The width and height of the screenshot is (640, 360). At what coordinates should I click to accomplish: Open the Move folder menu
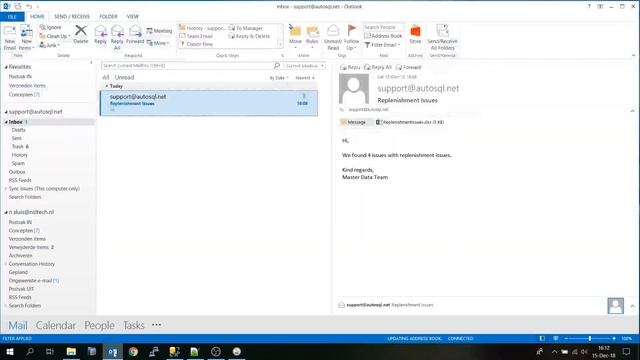tap(295, 37)
